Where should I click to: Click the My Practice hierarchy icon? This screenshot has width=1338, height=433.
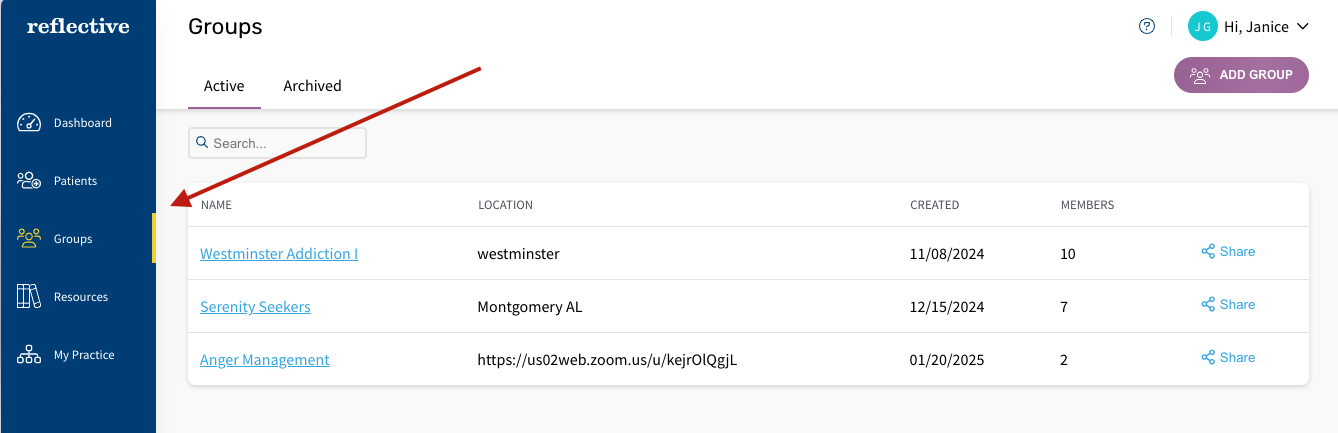point(29,355)
